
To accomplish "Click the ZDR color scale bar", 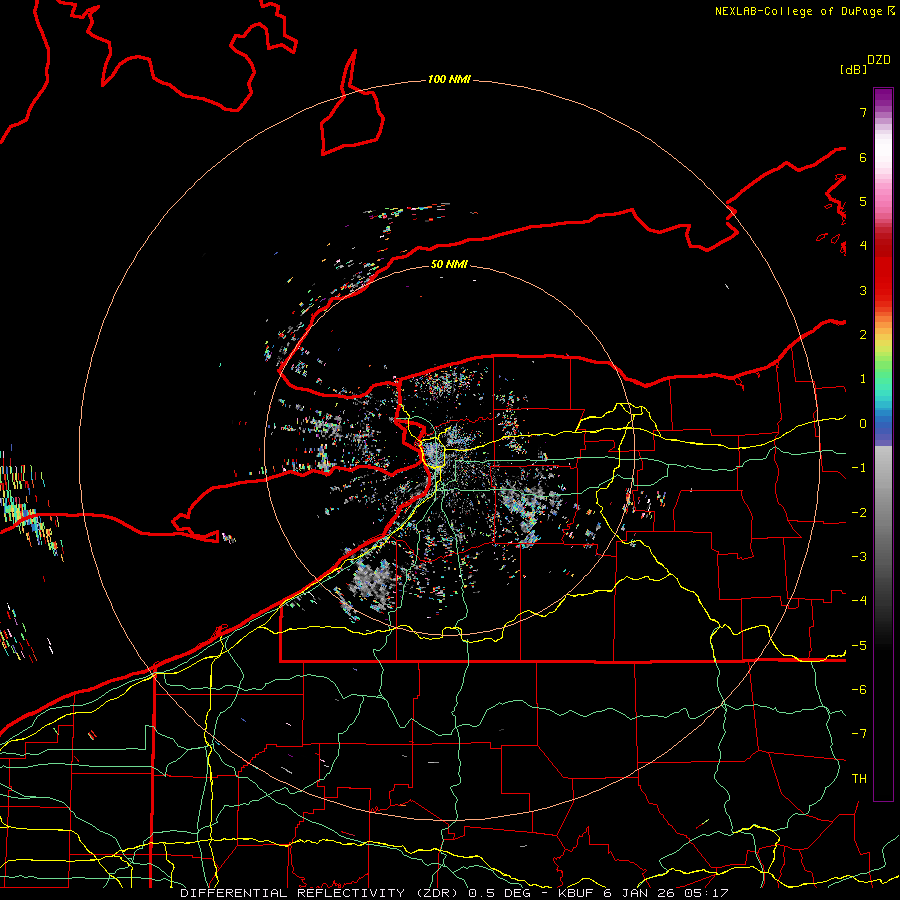I will click(x=883, y=444).
